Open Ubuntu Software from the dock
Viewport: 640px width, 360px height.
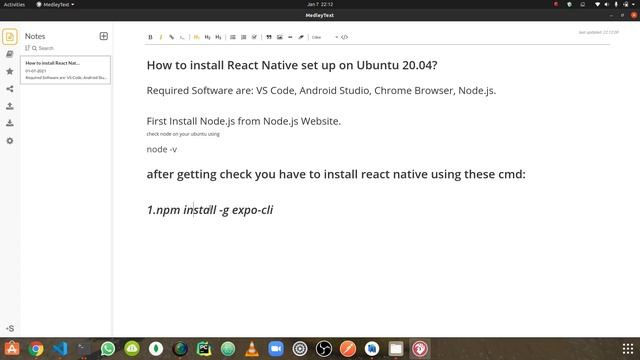12,349
